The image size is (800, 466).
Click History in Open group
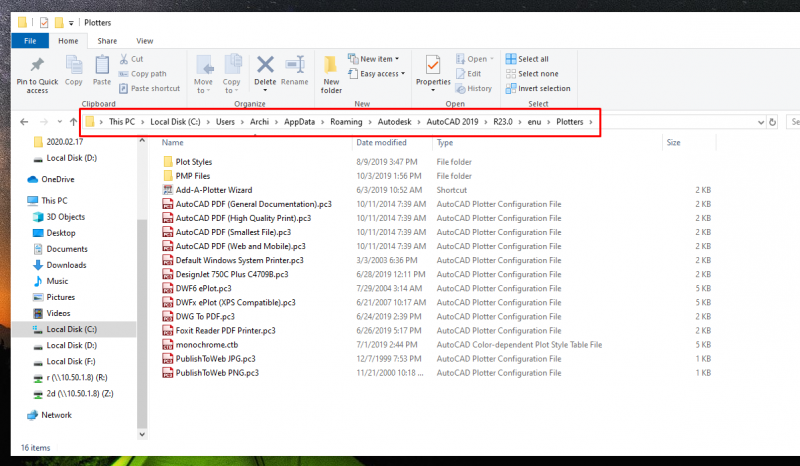point(473,88)
